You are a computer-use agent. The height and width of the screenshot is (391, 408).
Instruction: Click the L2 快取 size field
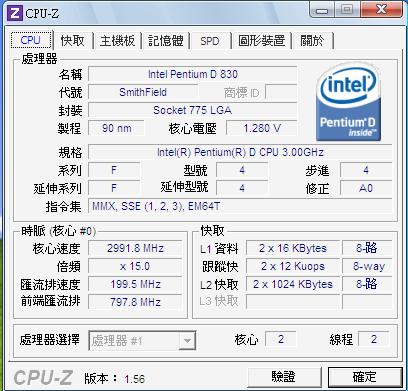[293, 284]
